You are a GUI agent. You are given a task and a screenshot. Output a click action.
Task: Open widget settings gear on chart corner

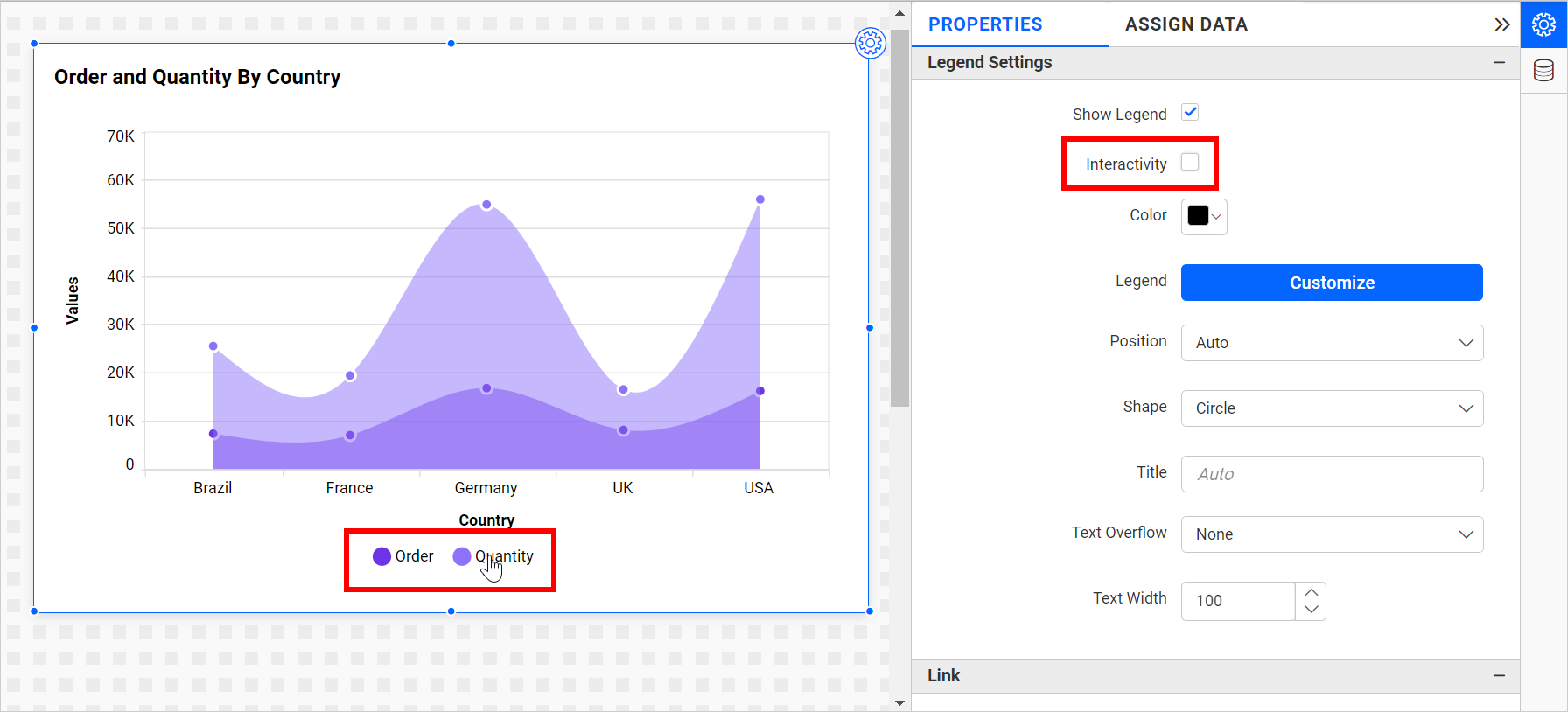[870, 43]
